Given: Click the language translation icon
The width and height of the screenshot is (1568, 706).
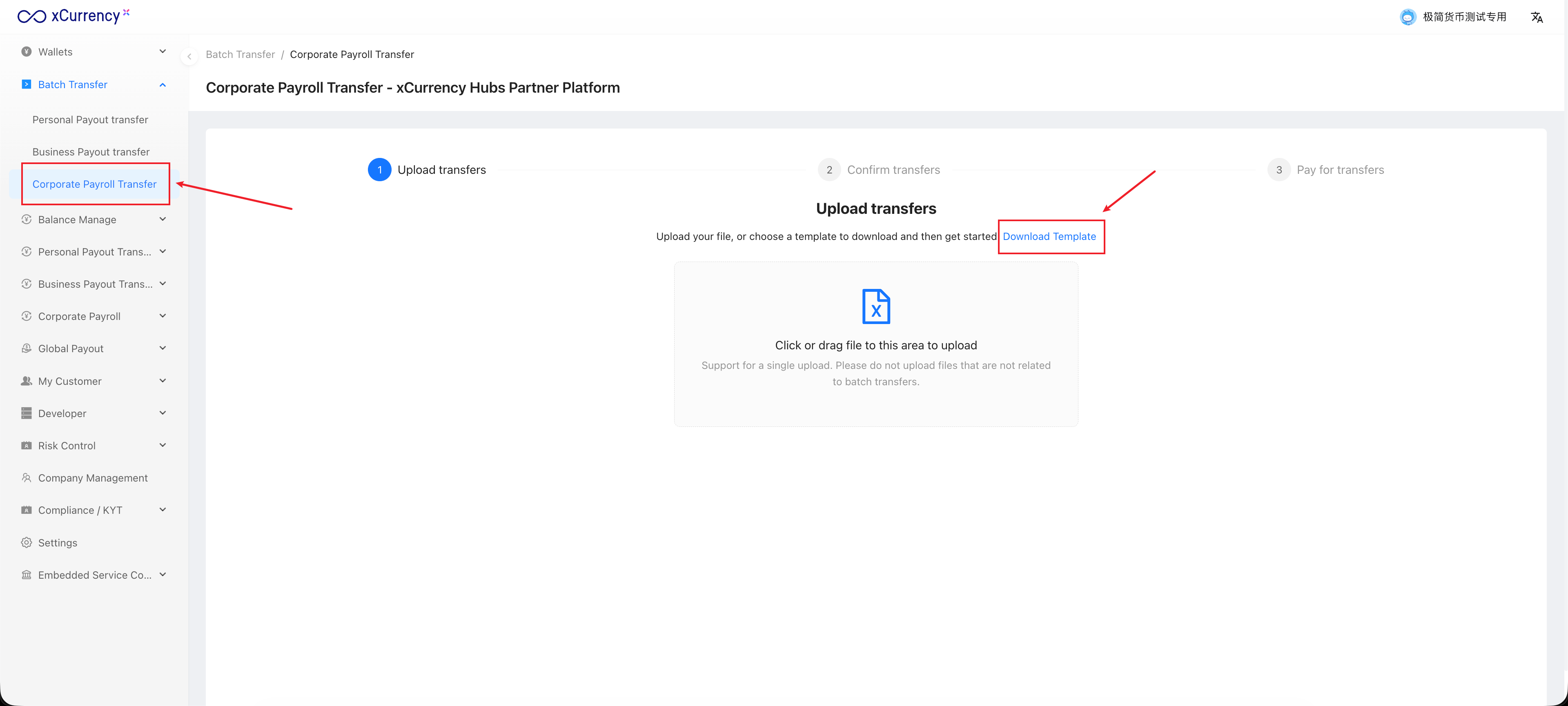Looking at the screenshot, I should pos(1536,17).
